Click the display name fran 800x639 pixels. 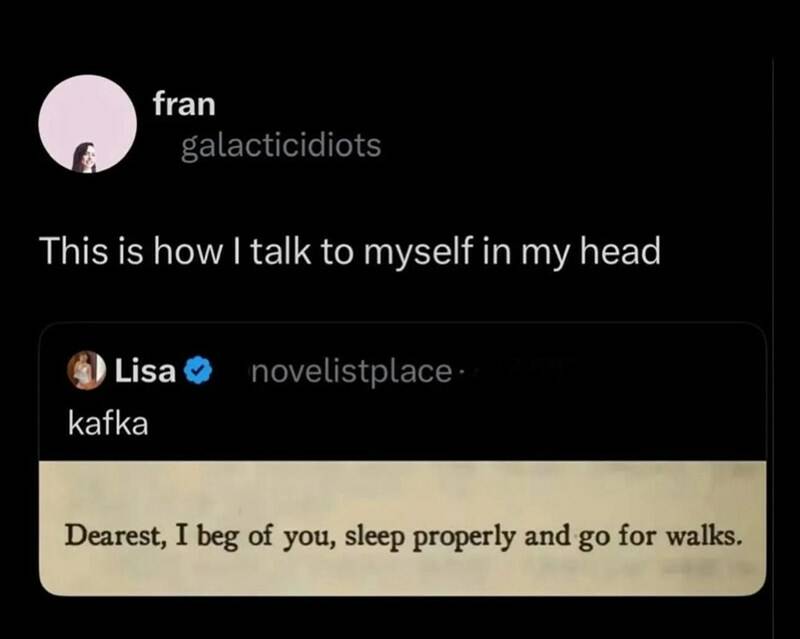coord(184,104)
